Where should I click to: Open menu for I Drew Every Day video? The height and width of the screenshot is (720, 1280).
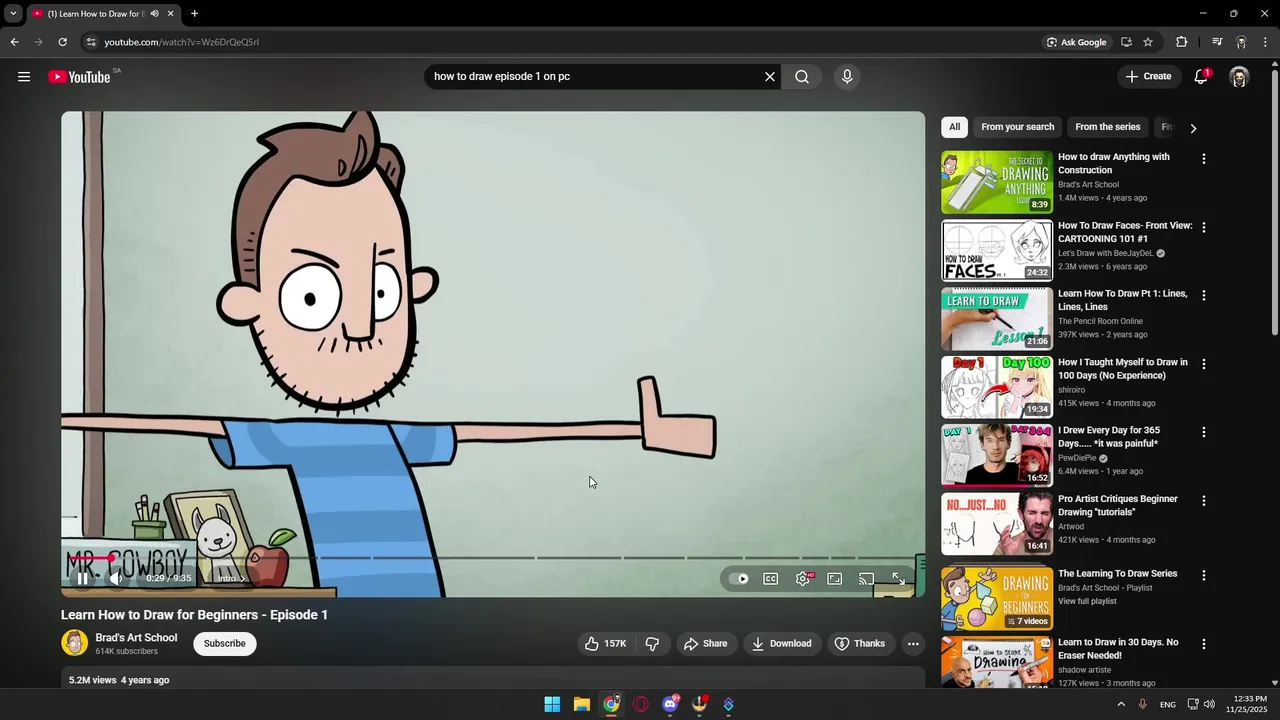point(1203,432)
